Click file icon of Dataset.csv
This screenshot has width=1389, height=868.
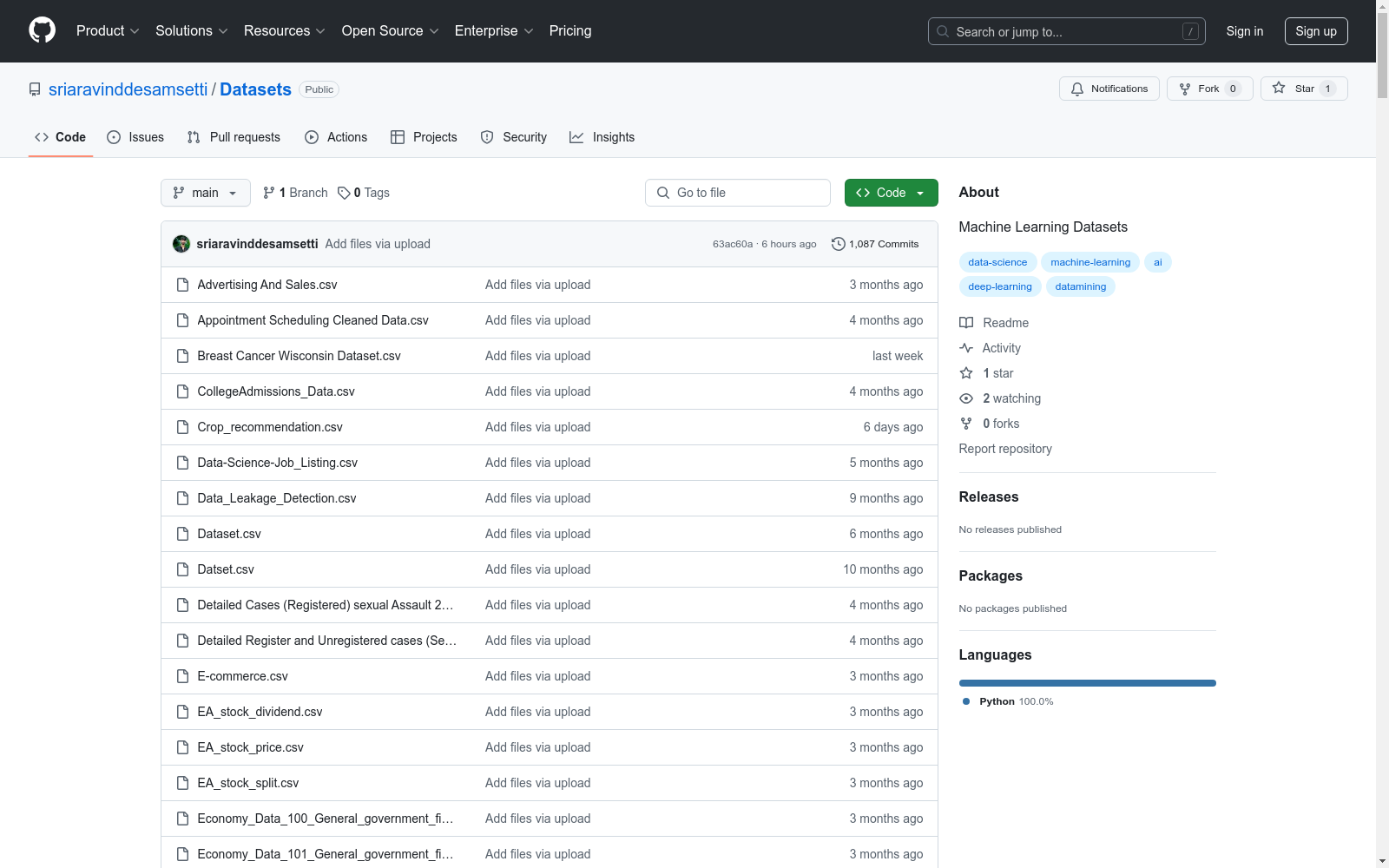coord(182,534)
